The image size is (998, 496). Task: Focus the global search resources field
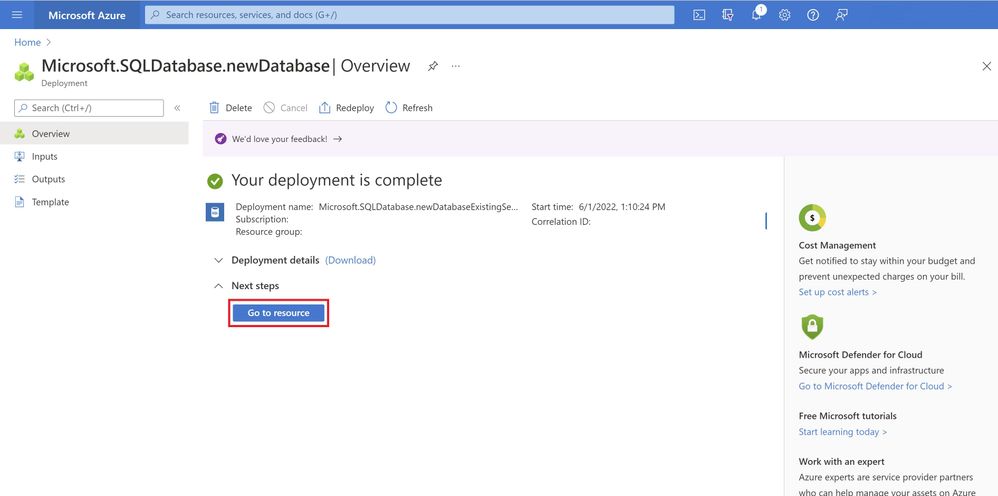(x=409, y=15)
